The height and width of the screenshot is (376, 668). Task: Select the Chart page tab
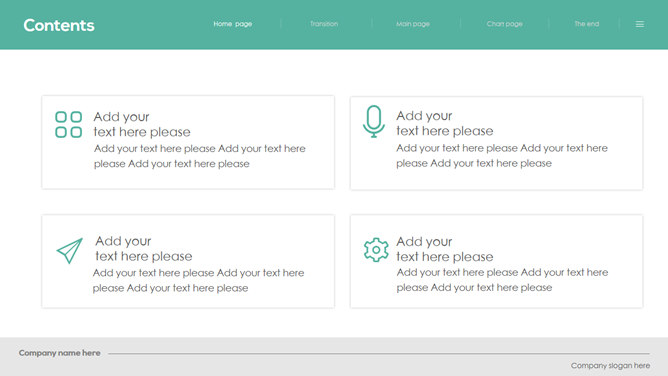[x=504, y=24]
